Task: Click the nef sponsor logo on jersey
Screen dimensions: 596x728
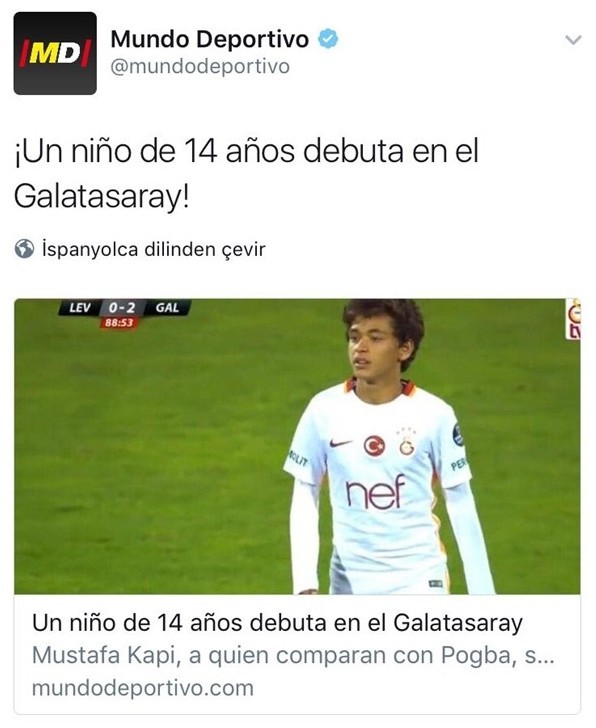Action: [x=375, y=493]
